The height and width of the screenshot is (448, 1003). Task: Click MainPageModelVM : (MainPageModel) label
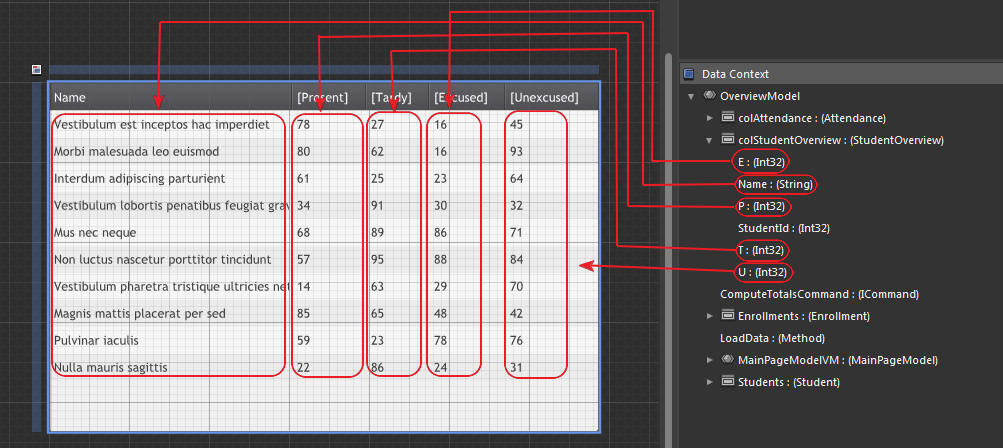click(838, 360)
